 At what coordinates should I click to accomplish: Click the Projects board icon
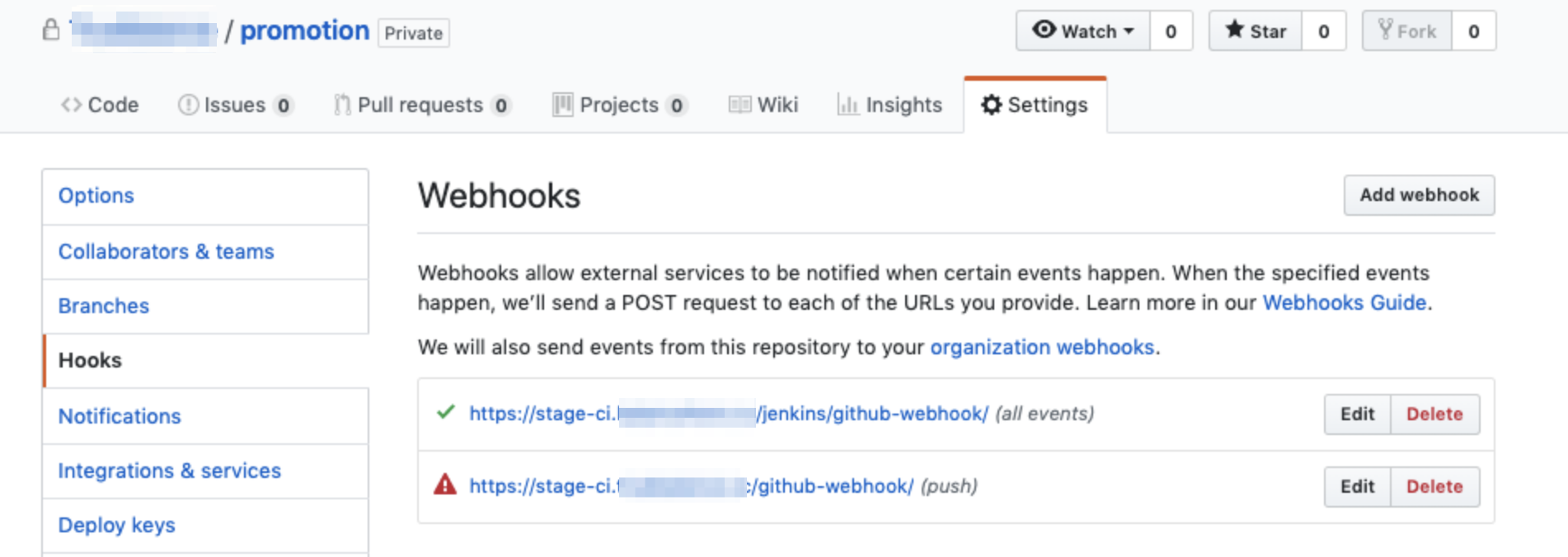tap(562, 105)
